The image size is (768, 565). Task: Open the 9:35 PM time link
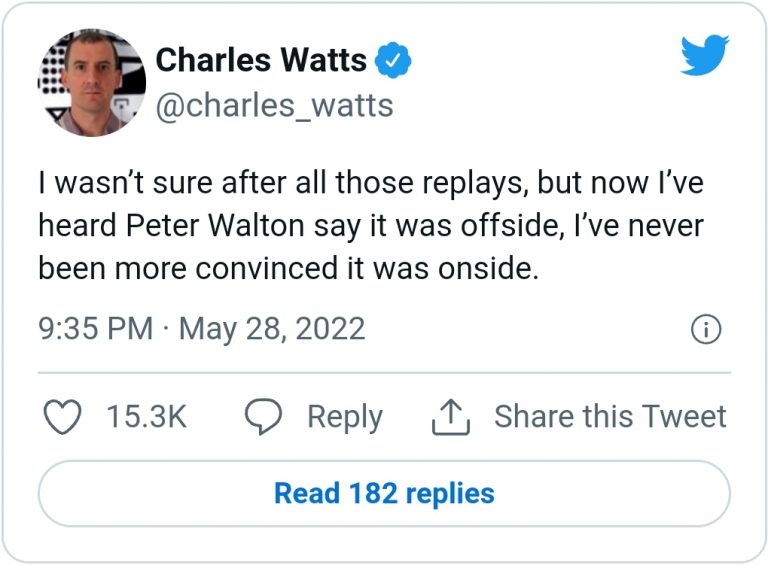pyautogui.click(x=95, y=328)
